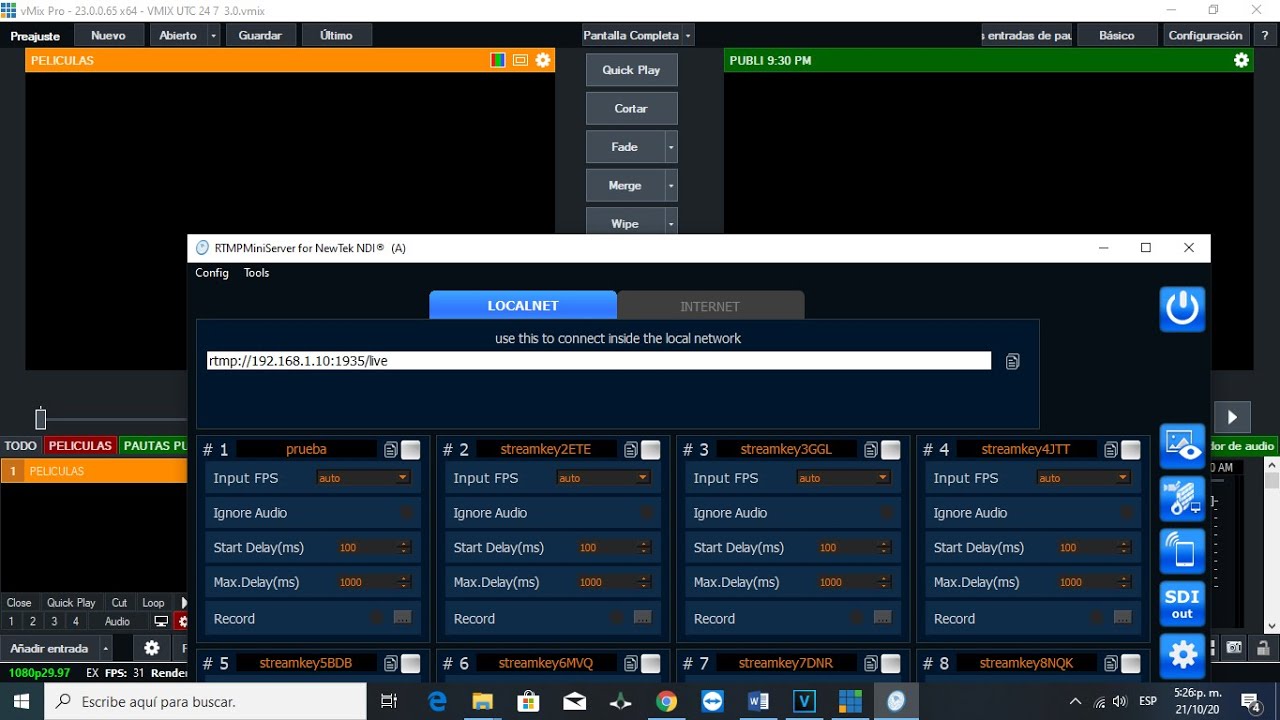Copy streamkey3GGL with its copy icon
The width and height of the screenshot is (1280, 720).
tap(870, 450)
